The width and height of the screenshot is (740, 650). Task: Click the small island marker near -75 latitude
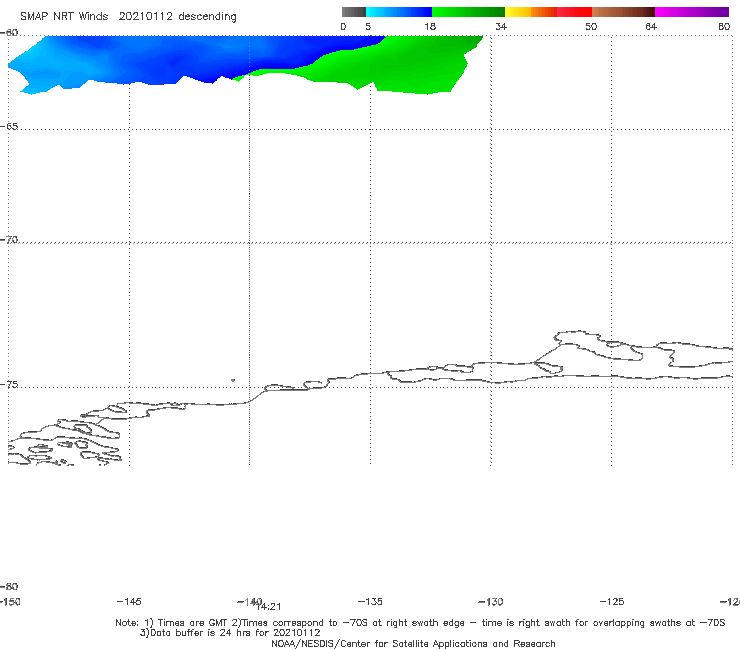tap(233, 380)
